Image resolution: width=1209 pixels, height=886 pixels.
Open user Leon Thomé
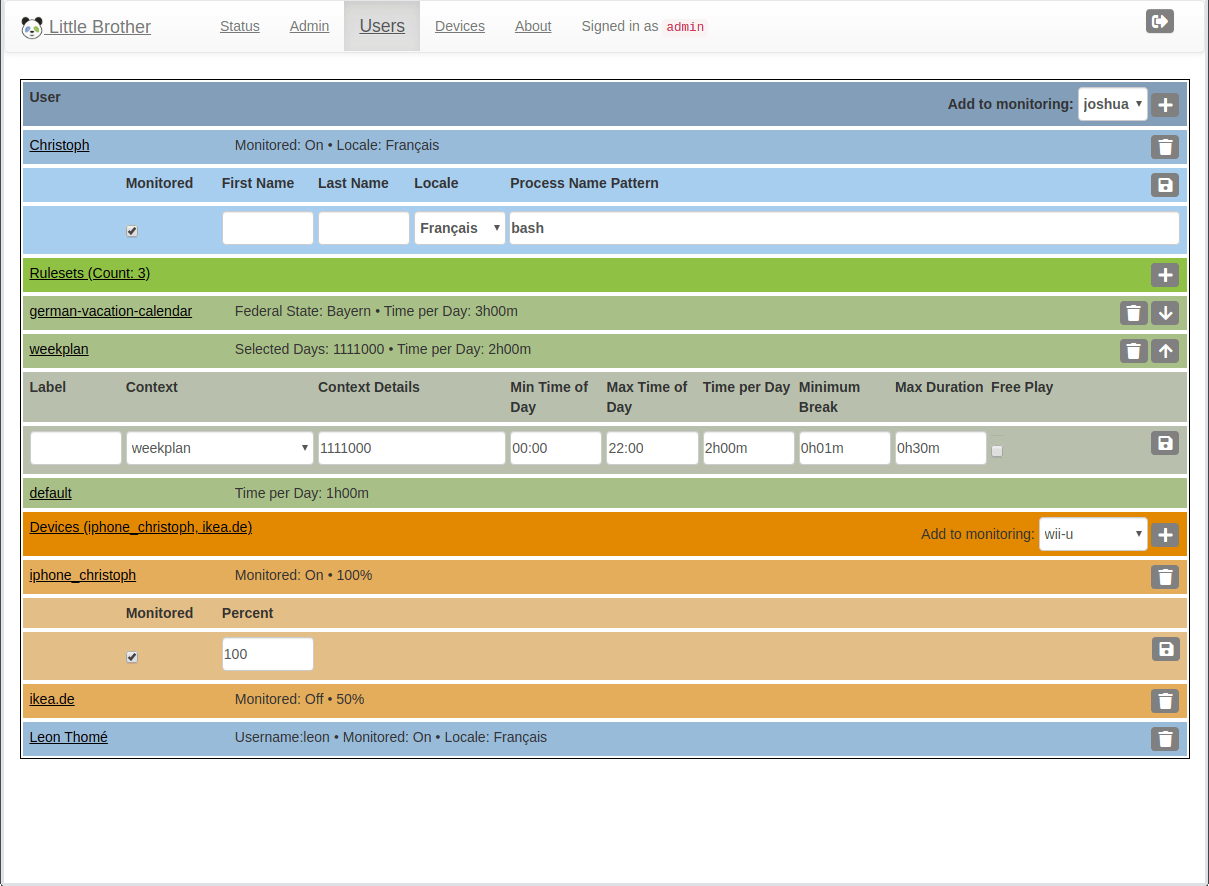pyautogui.click(x=68, y=737)
